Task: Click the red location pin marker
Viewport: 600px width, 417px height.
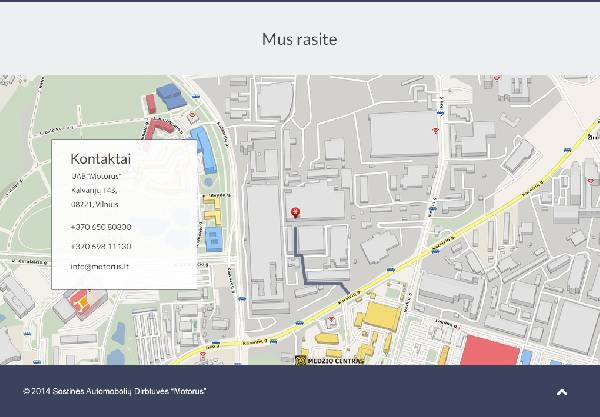Action: point(295,212)
